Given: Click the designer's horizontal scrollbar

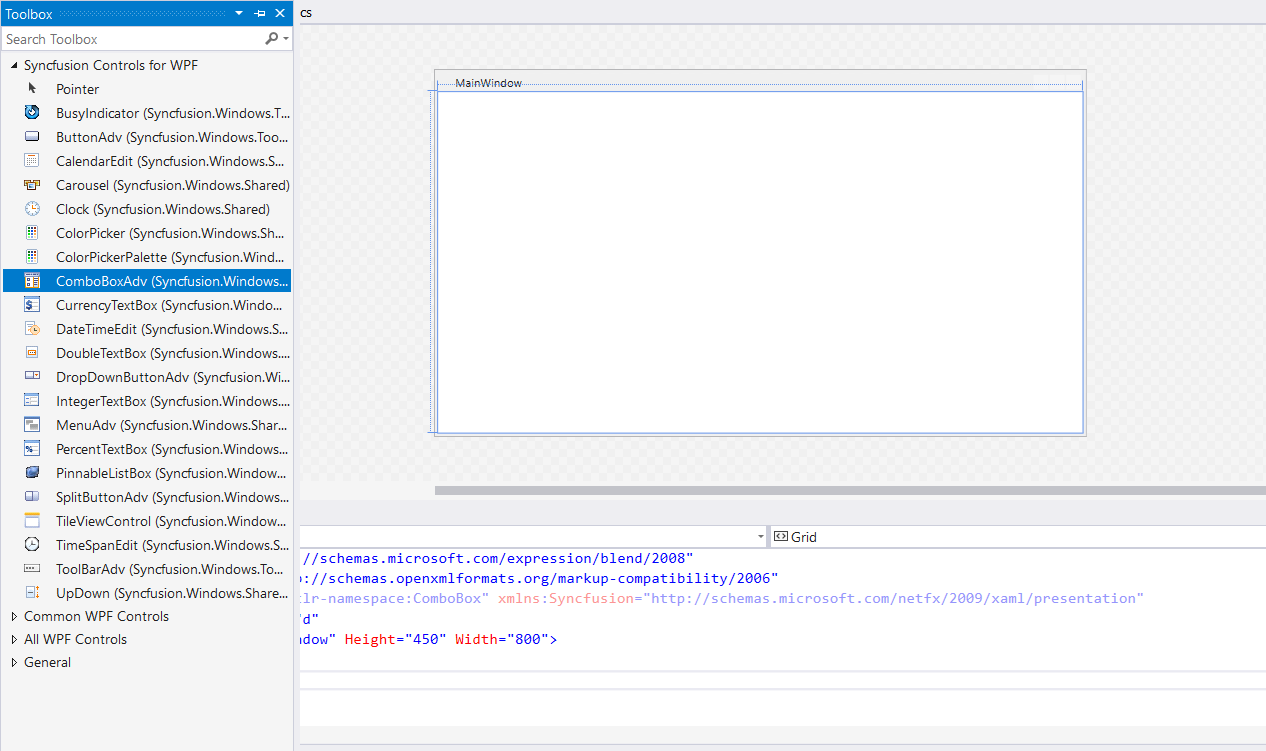Looking at the screenshot, I should [850, 490].
